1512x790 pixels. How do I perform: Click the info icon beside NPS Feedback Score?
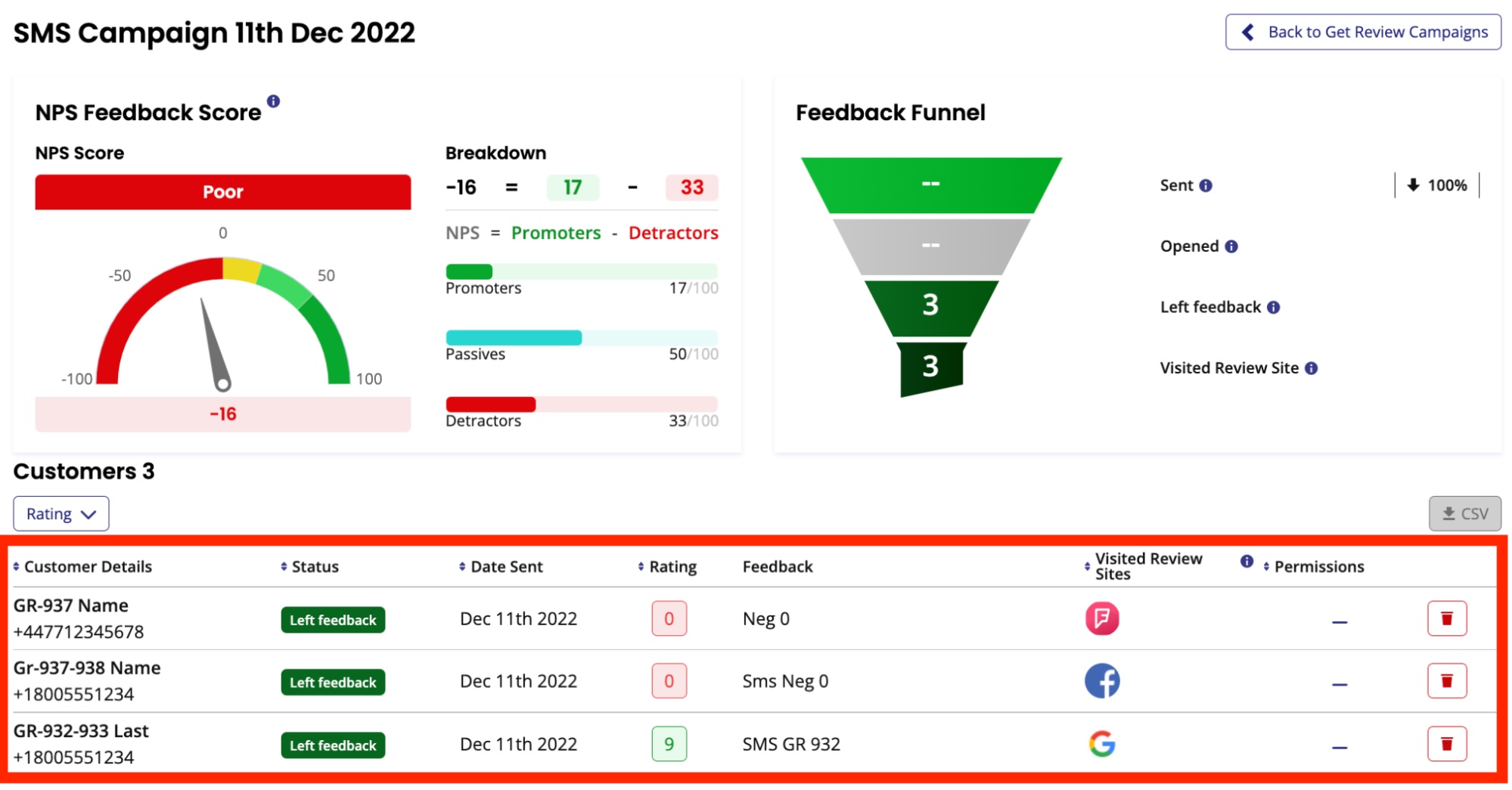coord(273,101)
